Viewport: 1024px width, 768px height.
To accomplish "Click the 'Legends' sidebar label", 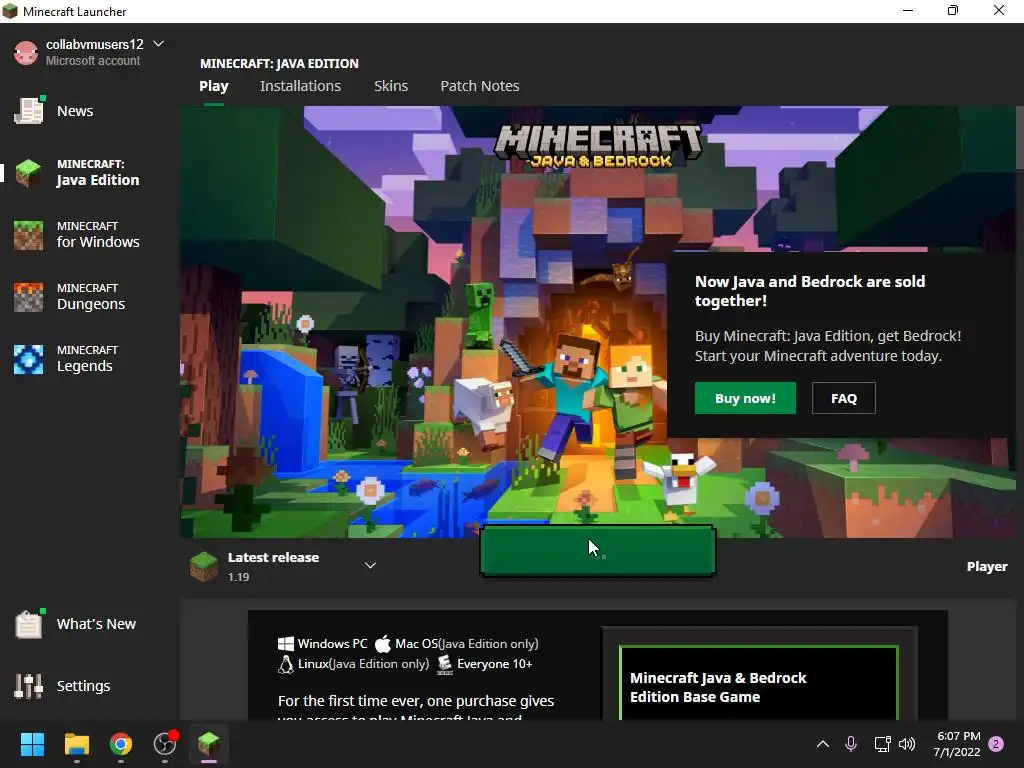I will [x=84, y=366].
